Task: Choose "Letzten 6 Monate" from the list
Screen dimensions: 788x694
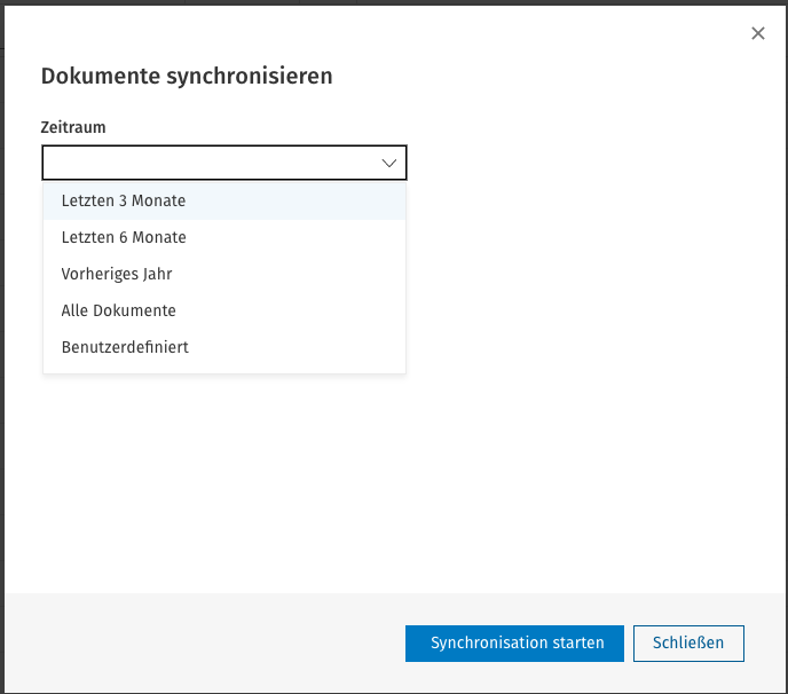Action: 224,237
